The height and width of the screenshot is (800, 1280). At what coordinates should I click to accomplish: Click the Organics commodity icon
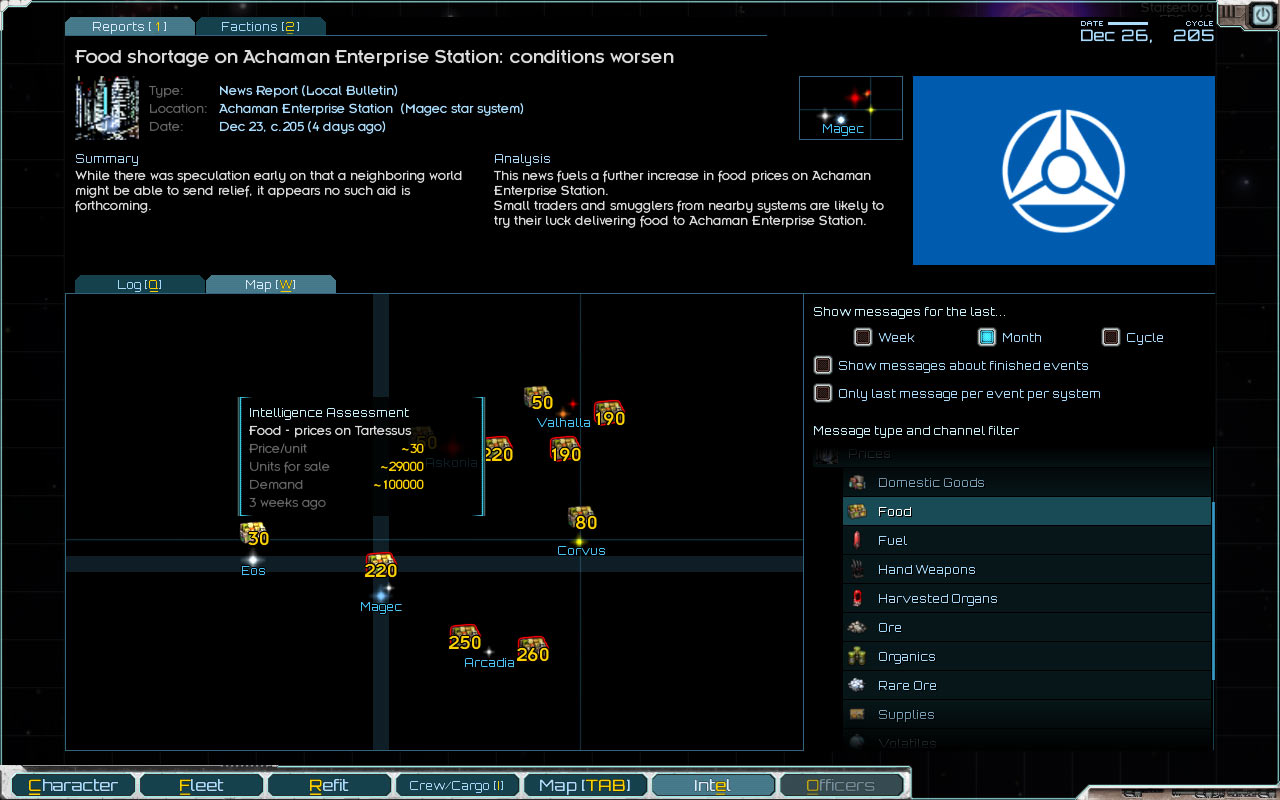[x=857, y=656]
